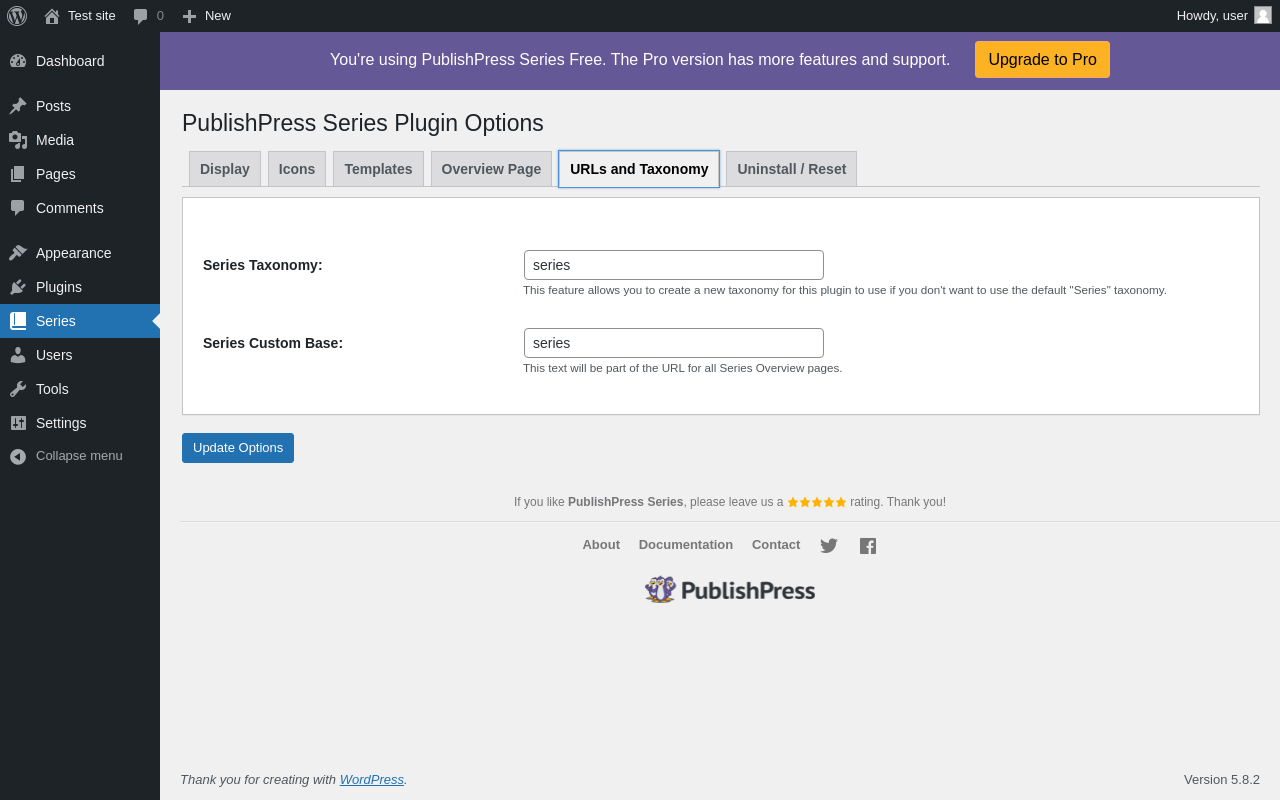
Task: Switch to the Display tab
Action: click(x=225, y=169)
